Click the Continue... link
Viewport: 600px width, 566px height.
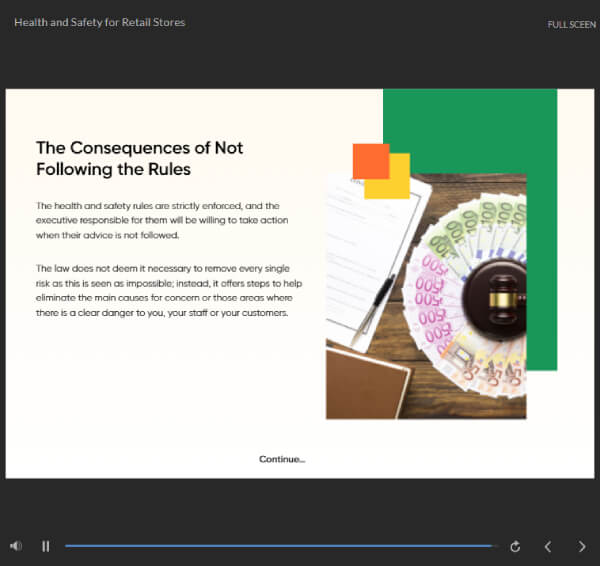click(282, 459)
